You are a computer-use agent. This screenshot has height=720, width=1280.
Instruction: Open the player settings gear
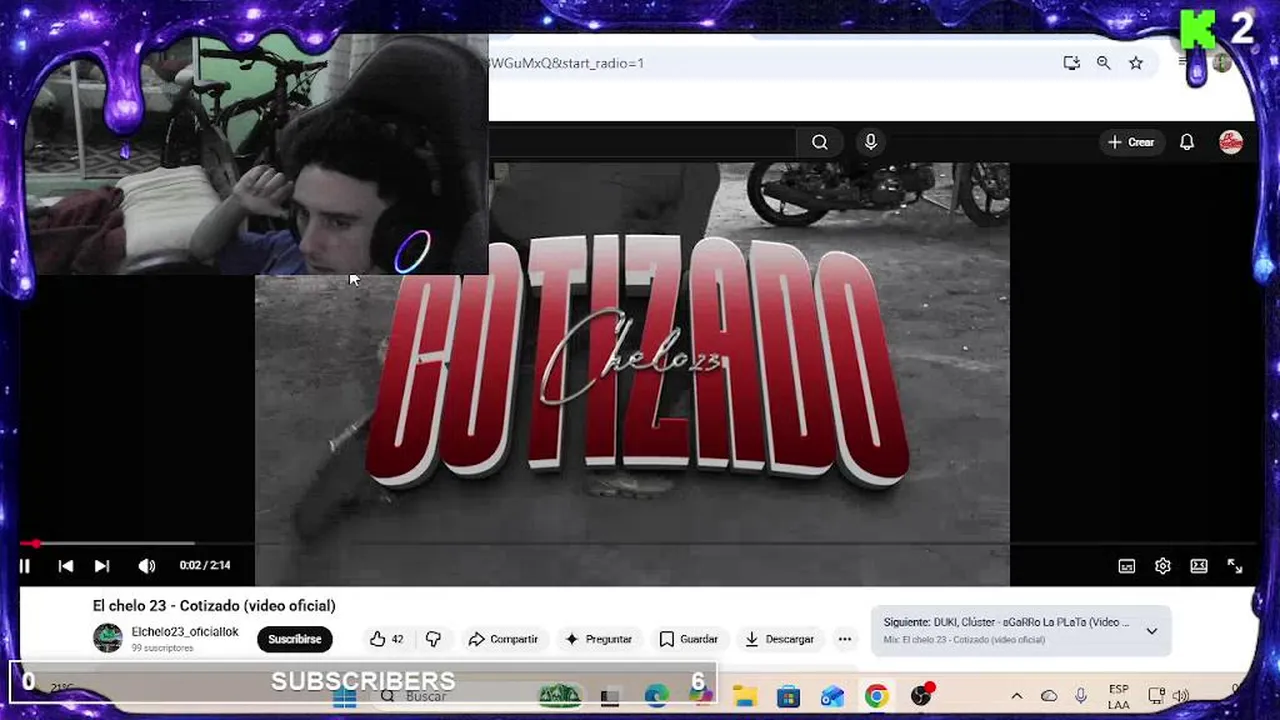[1163, 566]
